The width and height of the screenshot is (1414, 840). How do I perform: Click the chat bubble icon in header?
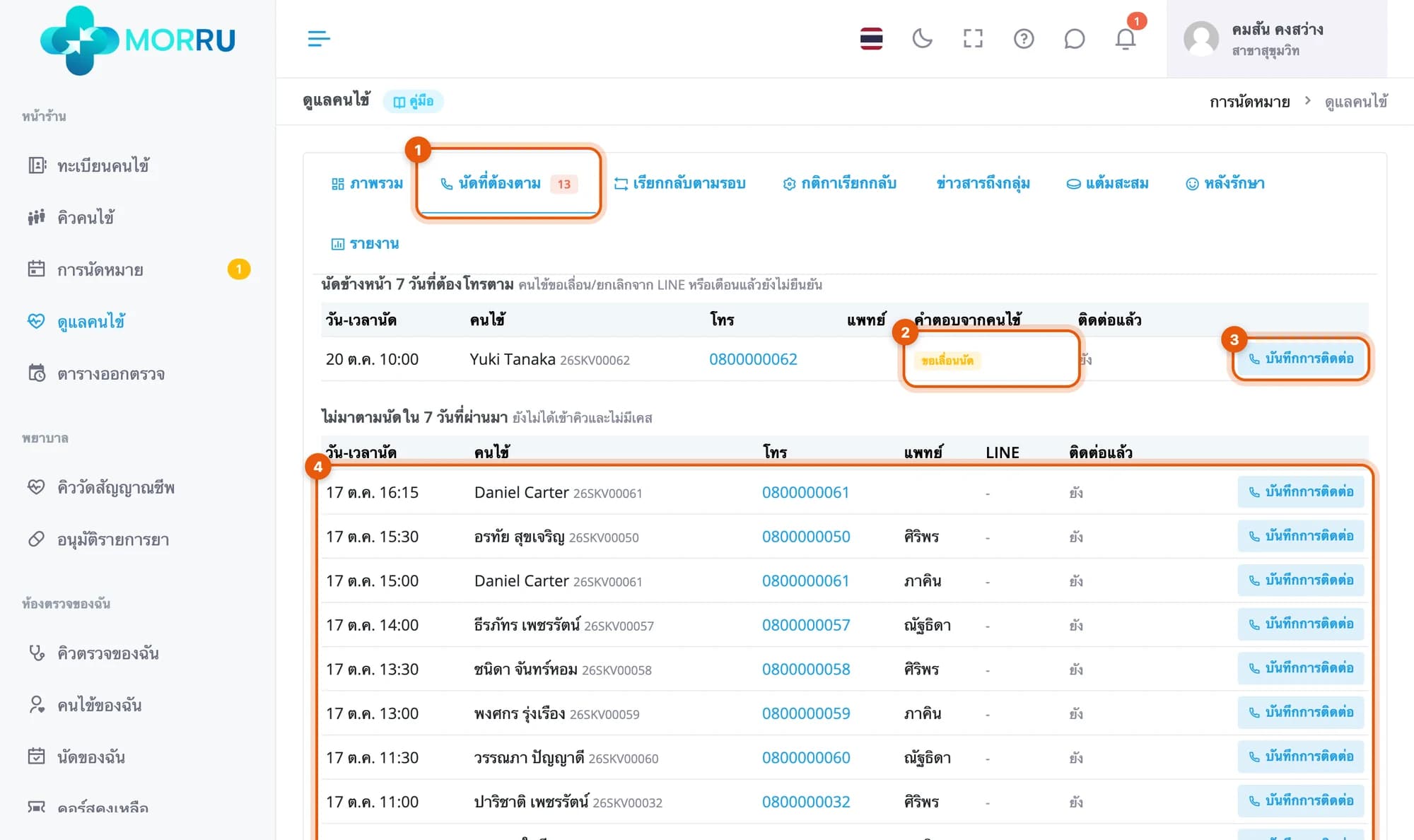(1074, 38)
